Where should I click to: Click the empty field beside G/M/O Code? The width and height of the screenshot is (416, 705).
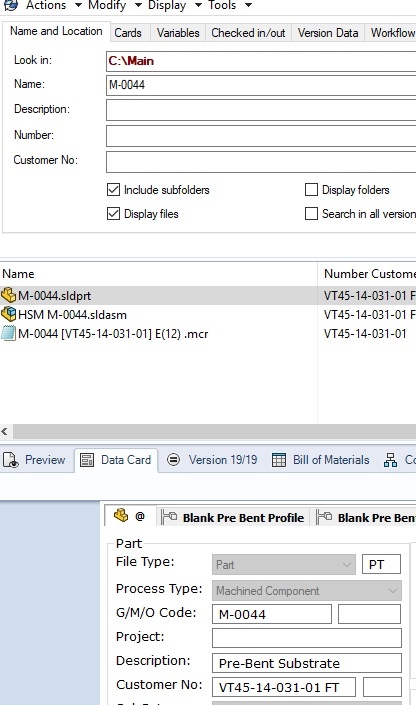point(369,614)
